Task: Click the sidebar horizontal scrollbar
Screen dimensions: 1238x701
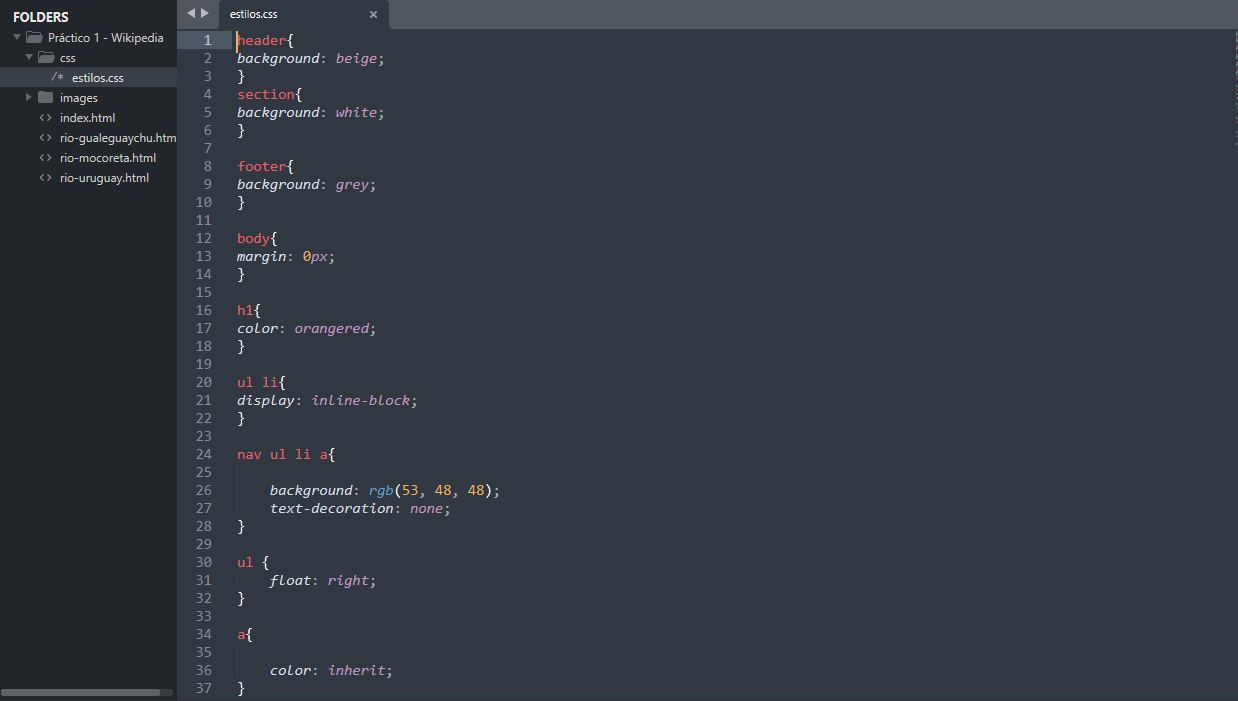Action: pyautogui.click(x=81, y=692)
